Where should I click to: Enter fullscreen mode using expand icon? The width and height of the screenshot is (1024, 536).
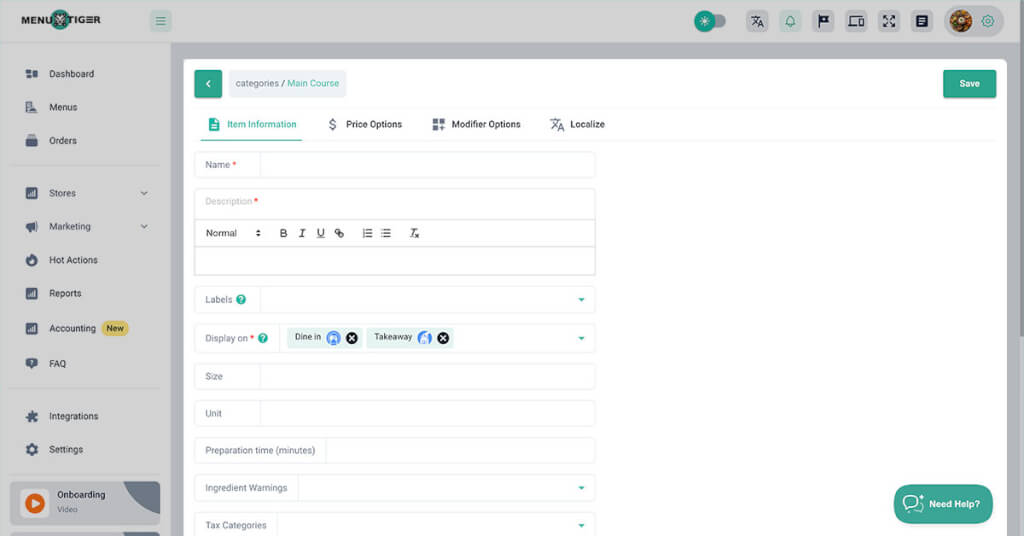click(x=888, y=21)
